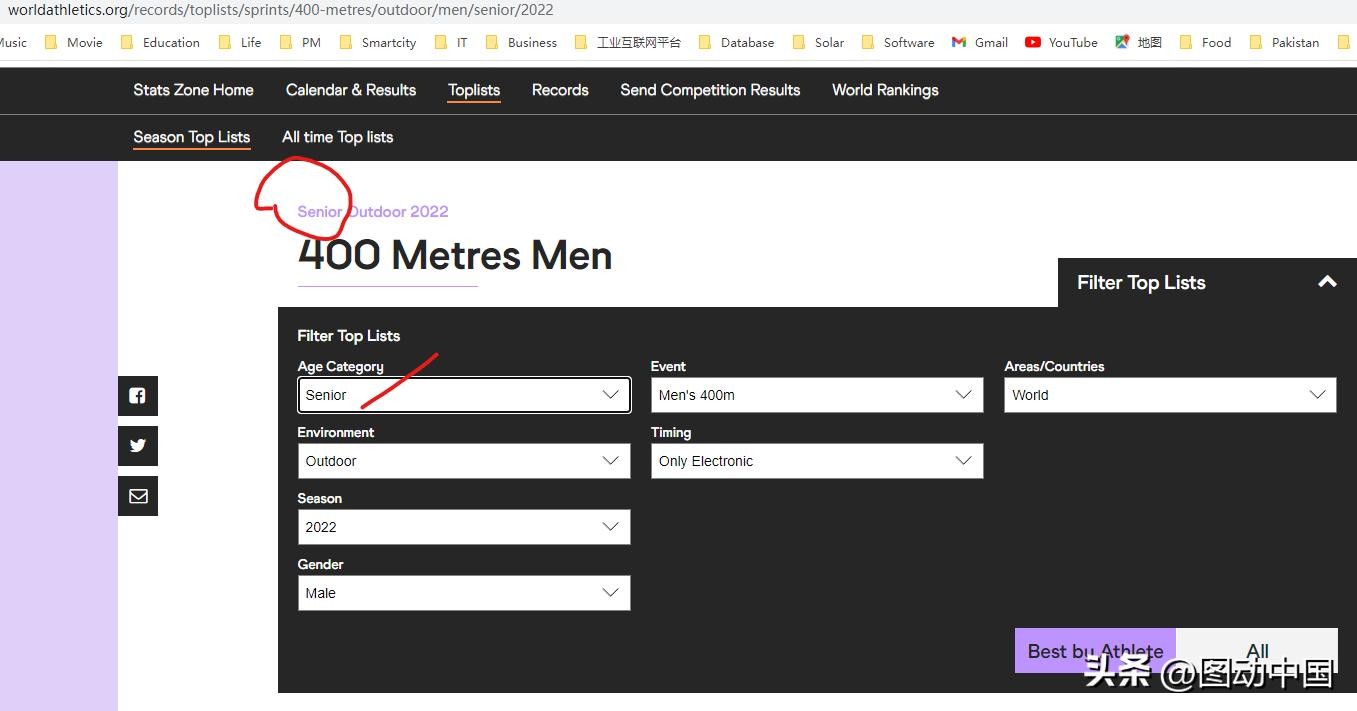The image size is (1357, 711).
Task: Open the Age Category dropdown
Action: (x=464, y=395)
